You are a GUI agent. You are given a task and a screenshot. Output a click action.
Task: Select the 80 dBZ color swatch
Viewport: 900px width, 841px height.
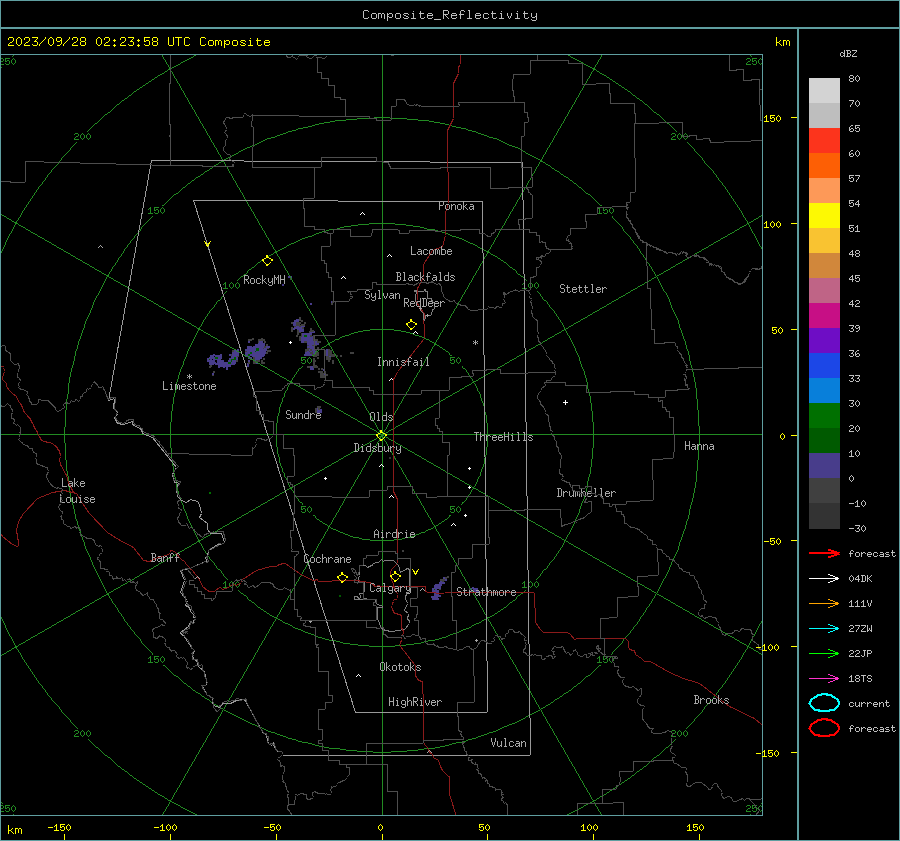point(824,90)
